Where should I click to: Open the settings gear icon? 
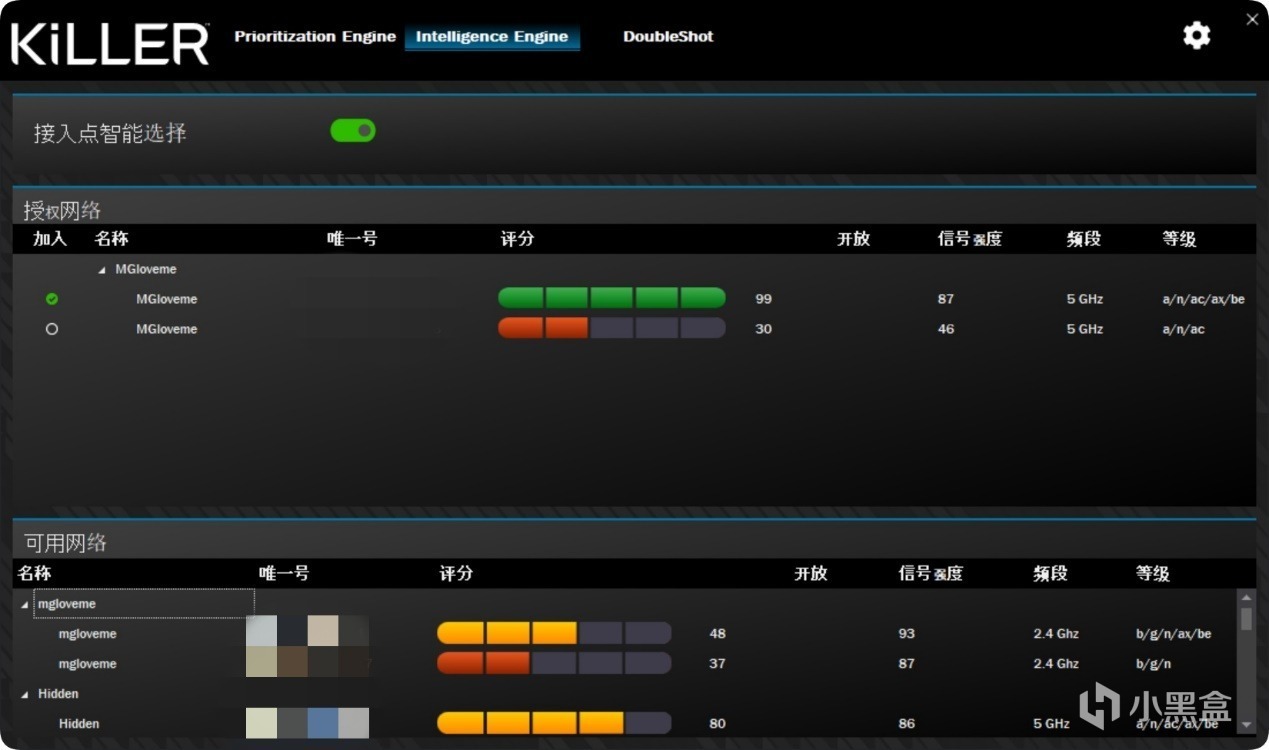[1196, 36]
